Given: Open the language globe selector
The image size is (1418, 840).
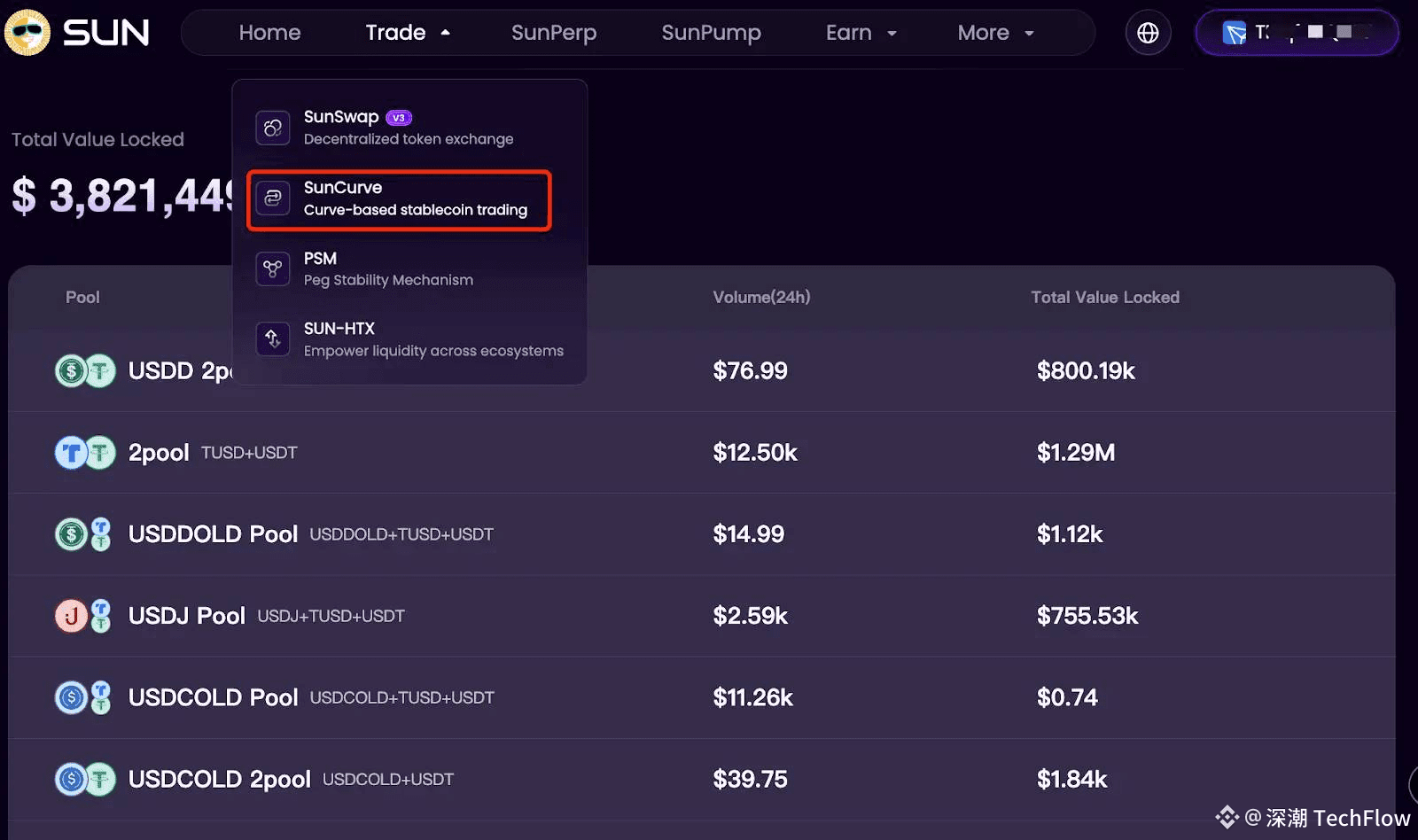Looking at the screenshot, I should tap(1148, 33).
